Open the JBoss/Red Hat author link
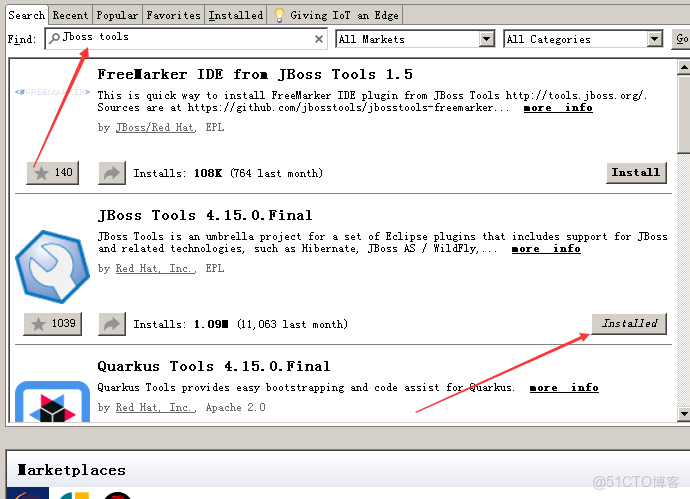 point(155,128)
